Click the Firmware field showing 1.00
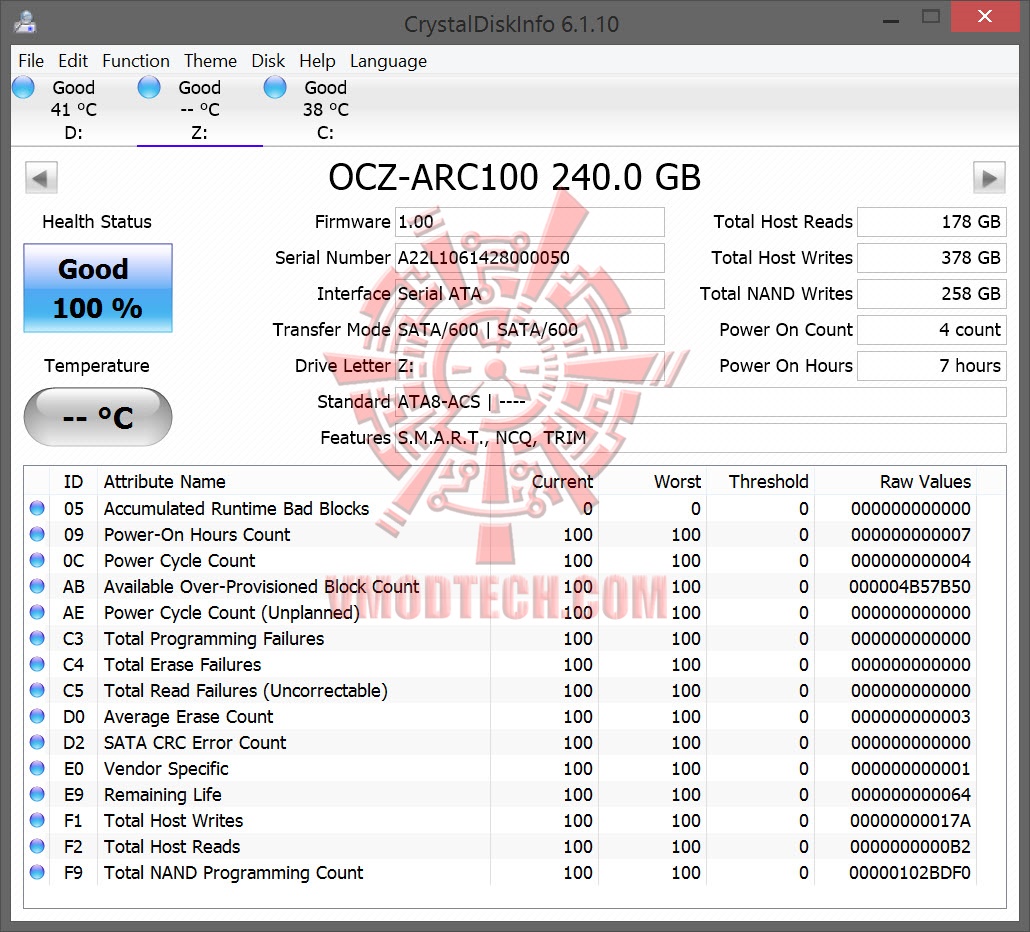Viewport: 1030px width, 932px height. tap(529, 222)
